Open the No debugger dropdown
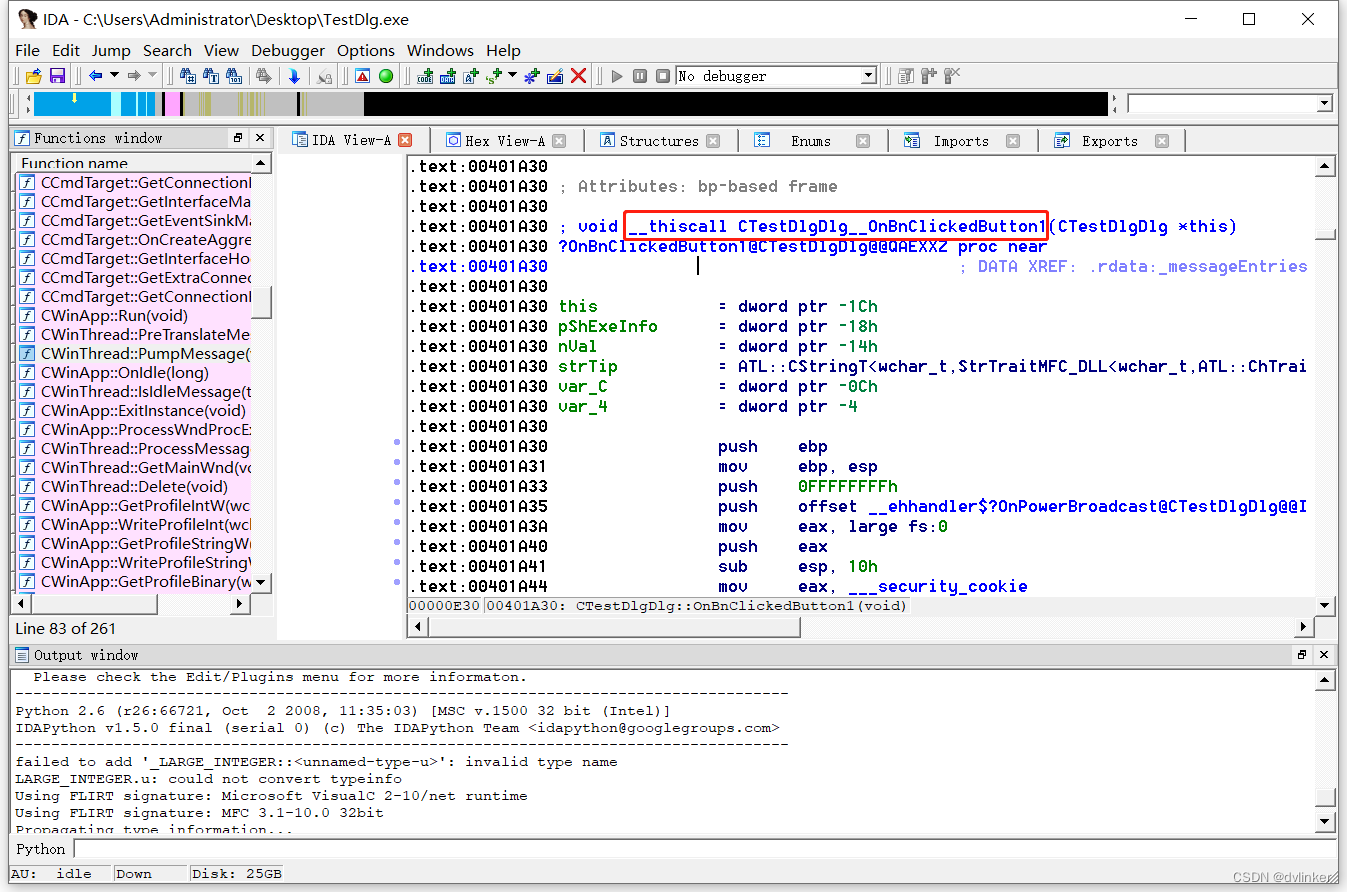This screenshot has height=892, width=1347. click(x=868, y=76)
